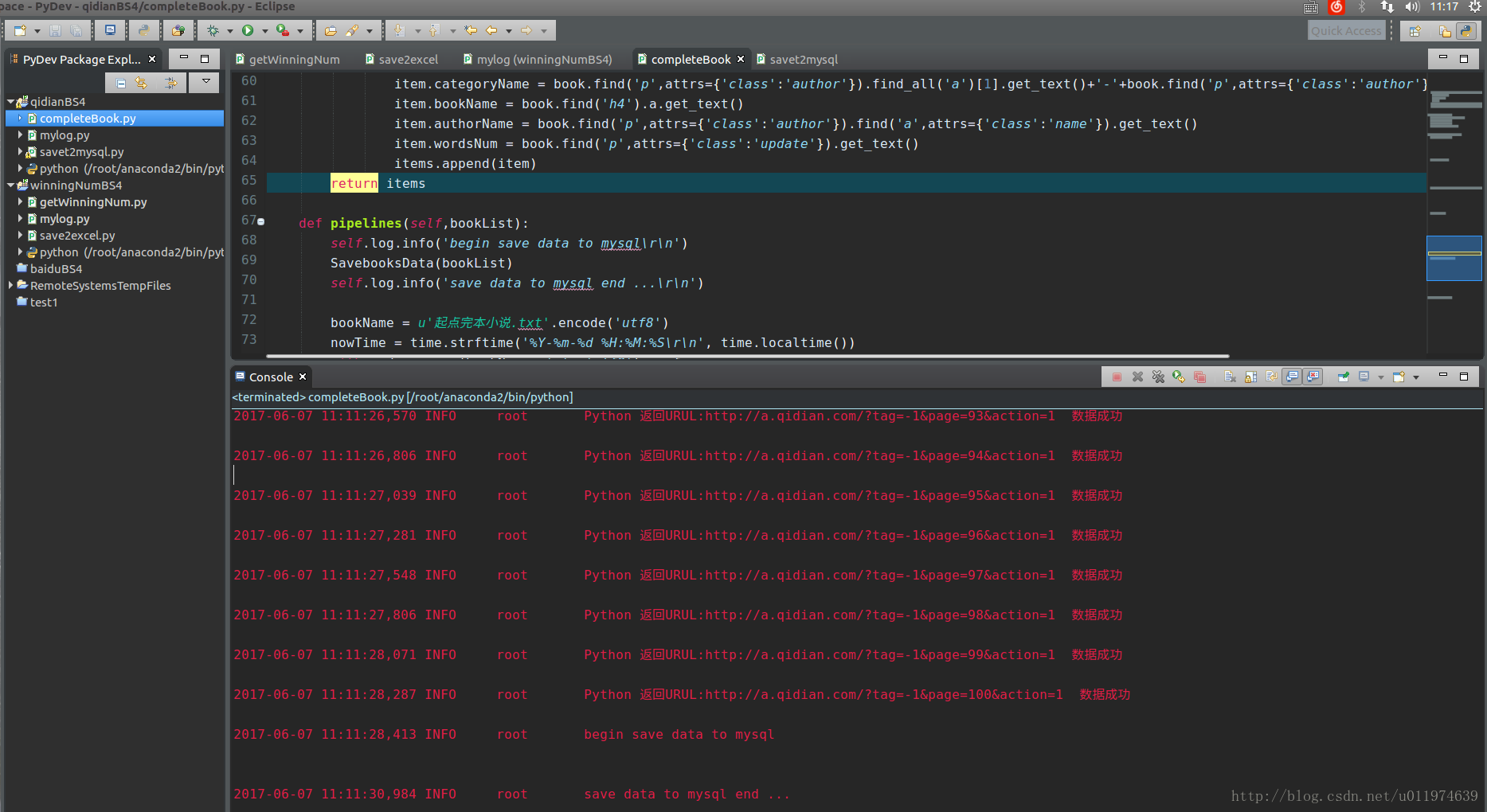Collapse the qidianBS4 project tree
The height and width of the screenshot is (812, 1487).
coord(10,102)
